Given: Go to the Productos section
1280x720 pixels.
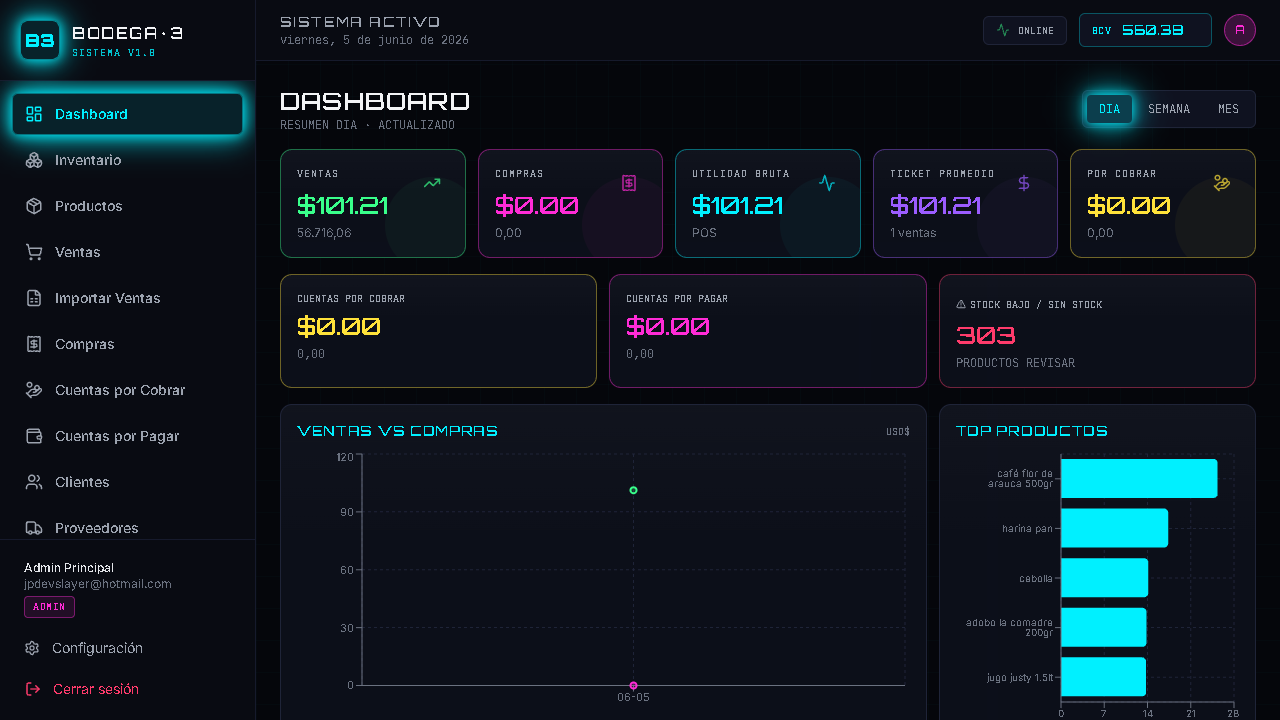Looking at the screenshot, I should click(x=127, y=206).
